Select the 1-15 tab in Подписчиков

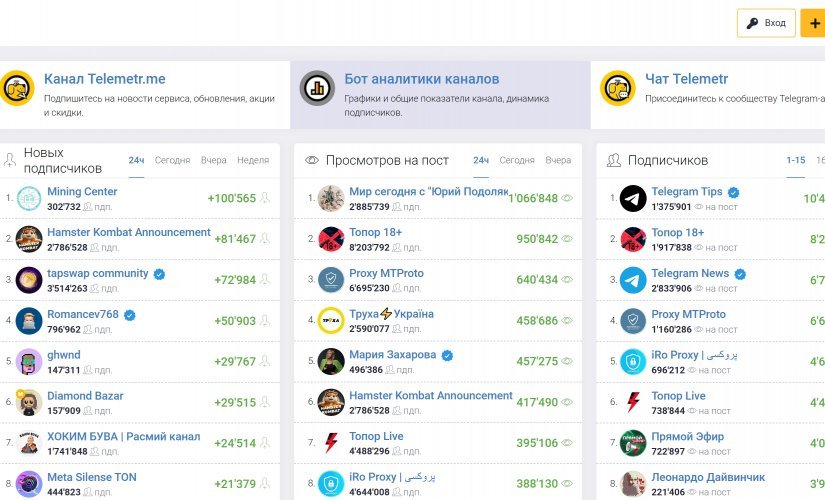coord(796,160)
